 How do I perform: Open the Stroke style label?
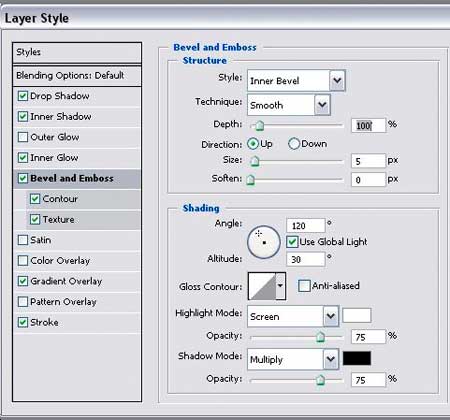pyautogui.click(x=44, y=322)
